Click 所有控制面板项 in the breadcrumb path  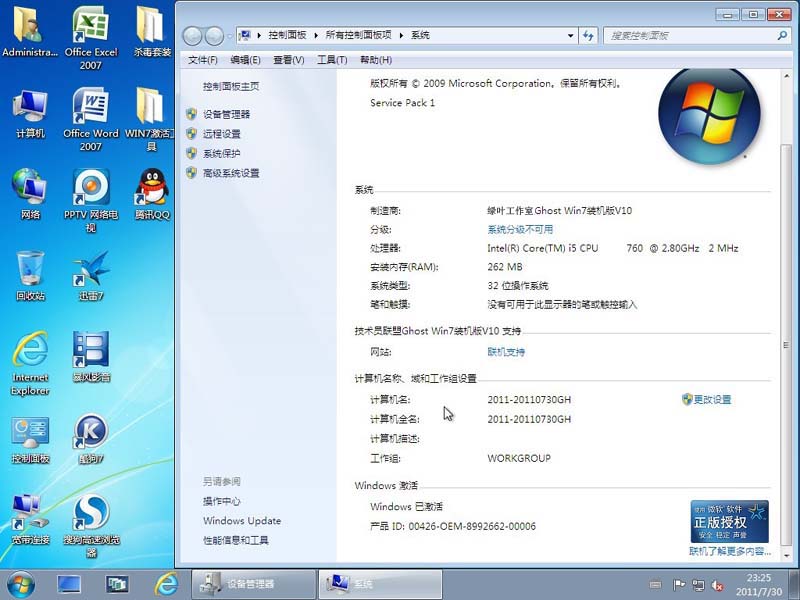pyautogui.click(x=358, y=35)
